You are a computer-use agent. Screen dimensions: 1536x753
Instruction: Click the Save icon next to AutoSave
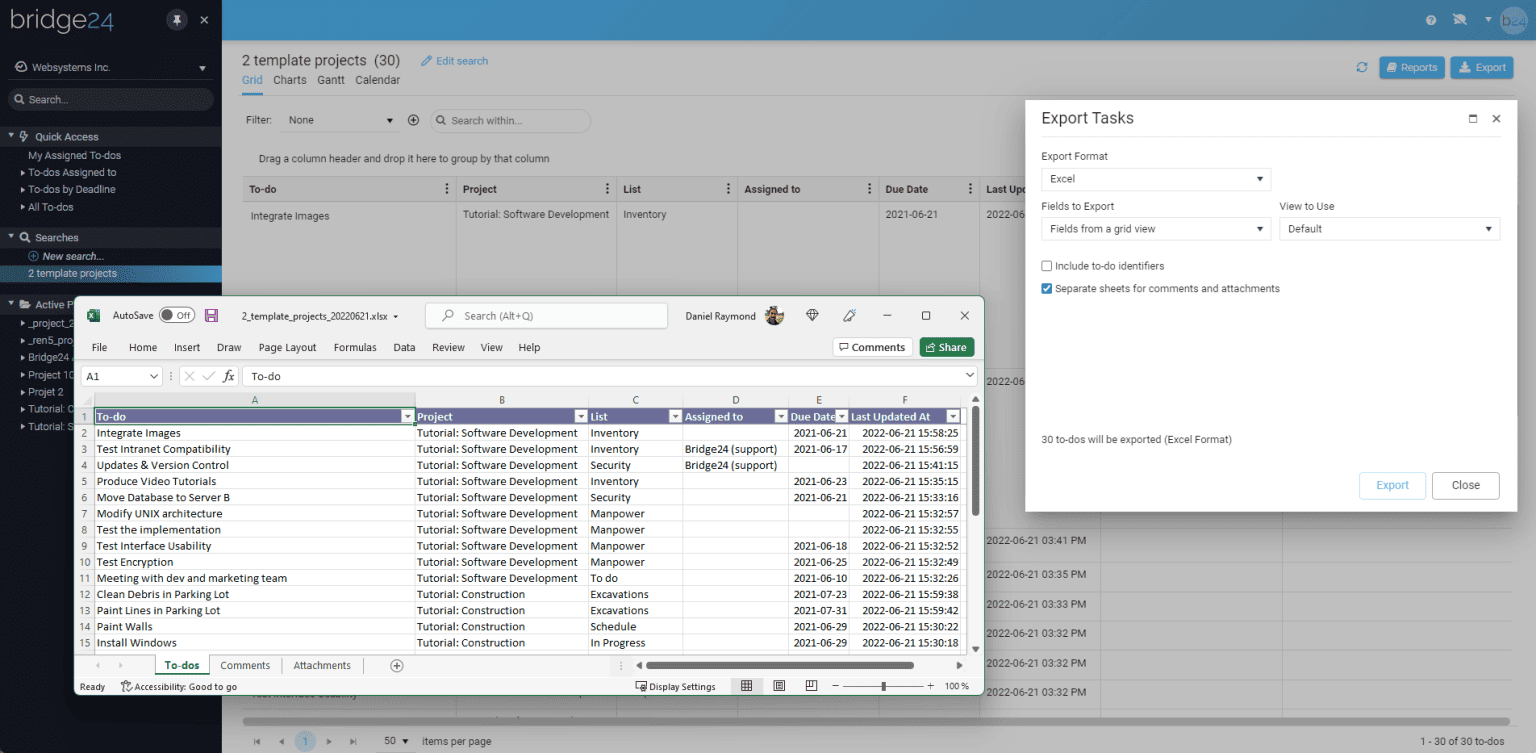(x=211, y=315)
